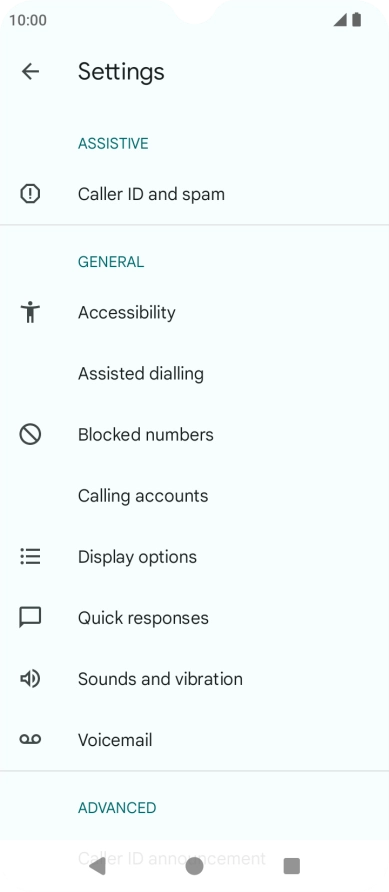The height and width of the screenshot is (892, 389).
Task: Tap the Display options list icon
Action: click(x=30, y=556)
